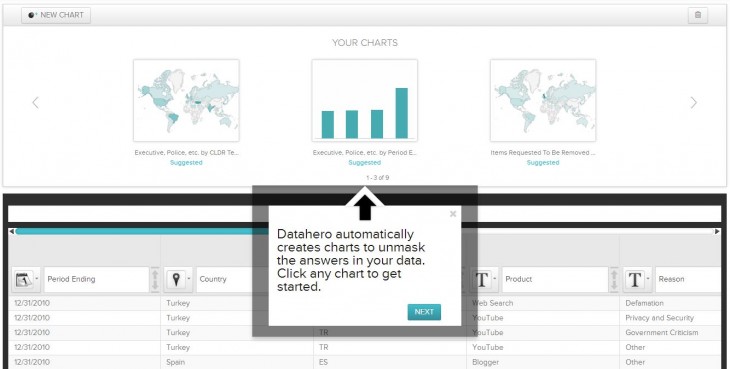Click the Product column name field

(x=555, y=279)
